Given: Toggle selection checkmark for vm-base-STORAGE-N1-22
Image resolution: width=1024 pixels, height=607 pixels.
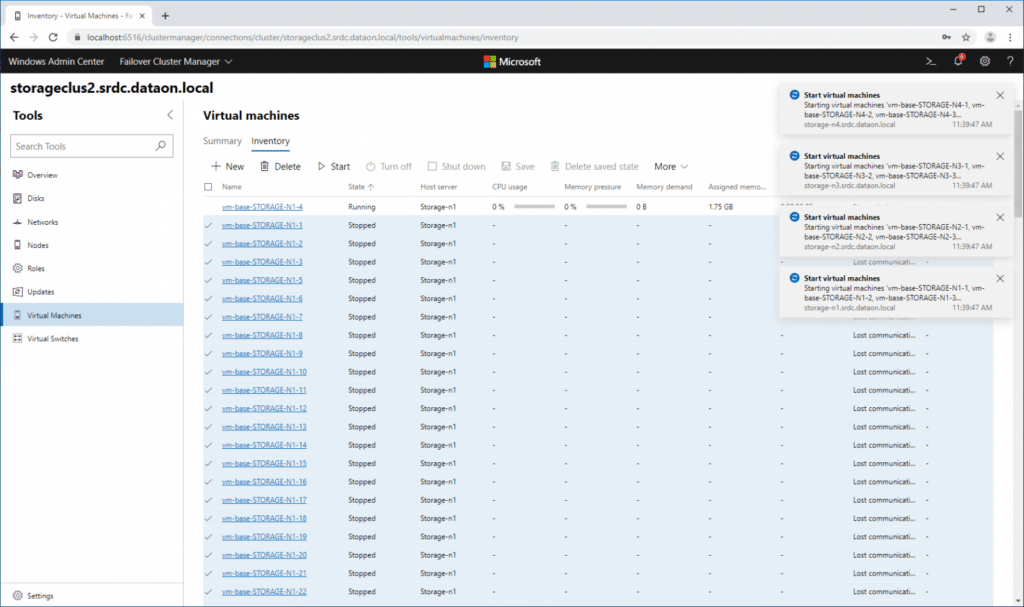Looking at the screenshot, I should point(208,591).
